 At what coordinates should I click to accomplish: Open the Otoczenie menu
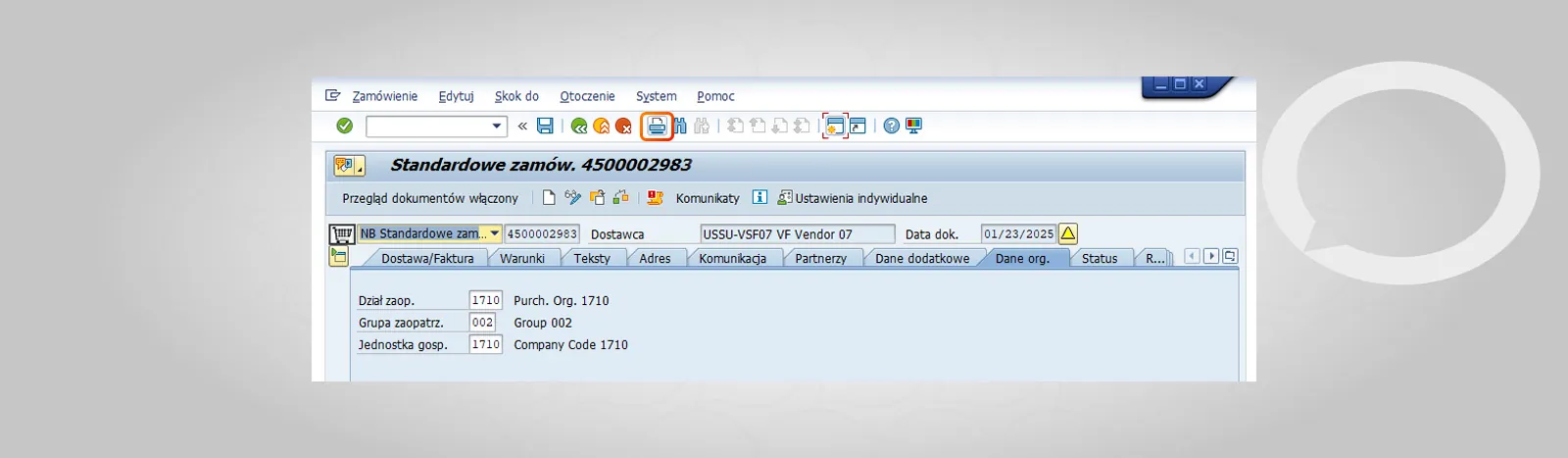pos(587,96)
